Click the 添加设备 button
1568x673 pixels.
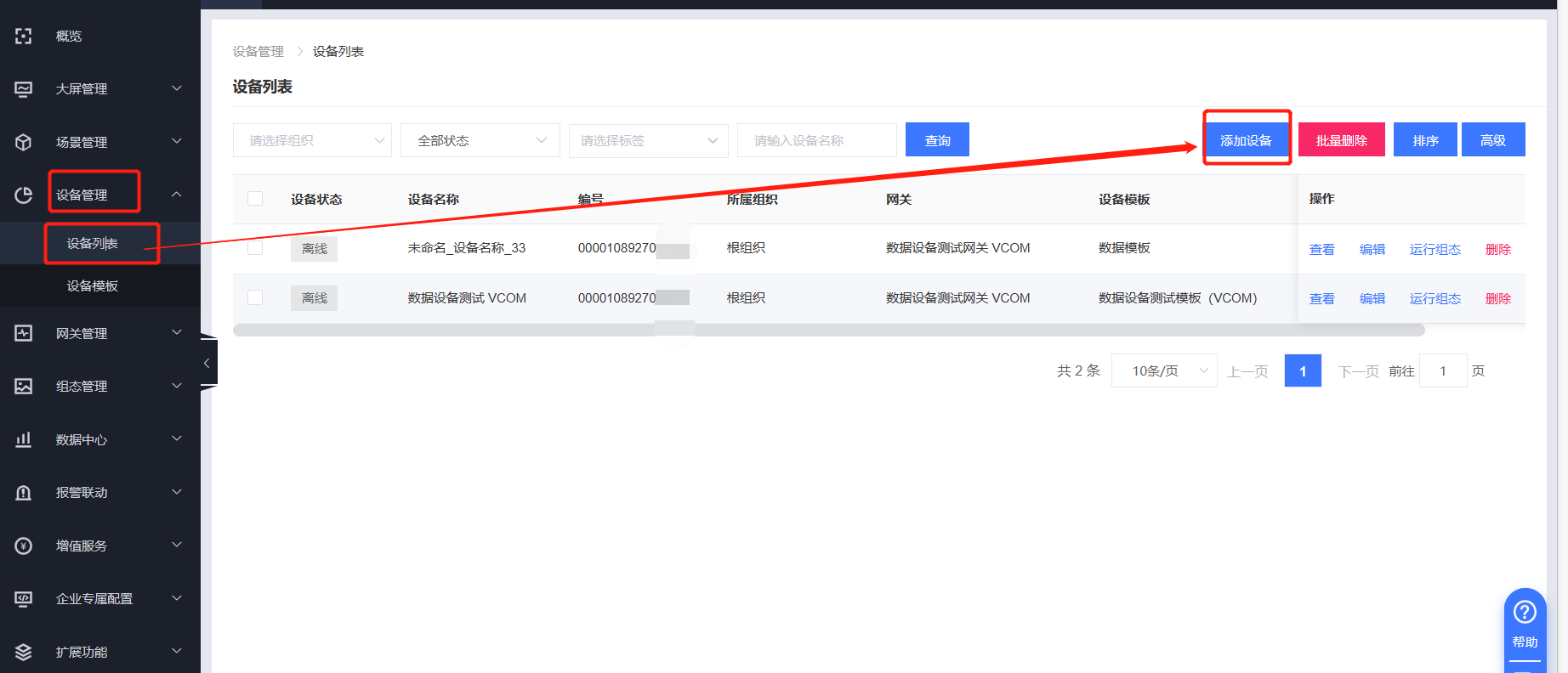point(1246,140)
